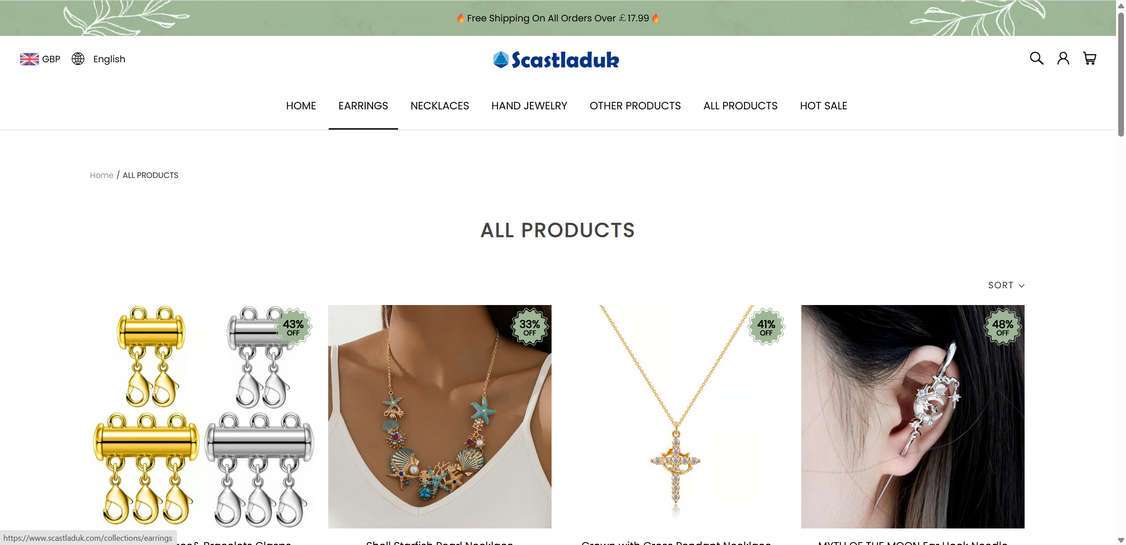
Task: Click the UK flag currency icon
Action: pos(29,59)
